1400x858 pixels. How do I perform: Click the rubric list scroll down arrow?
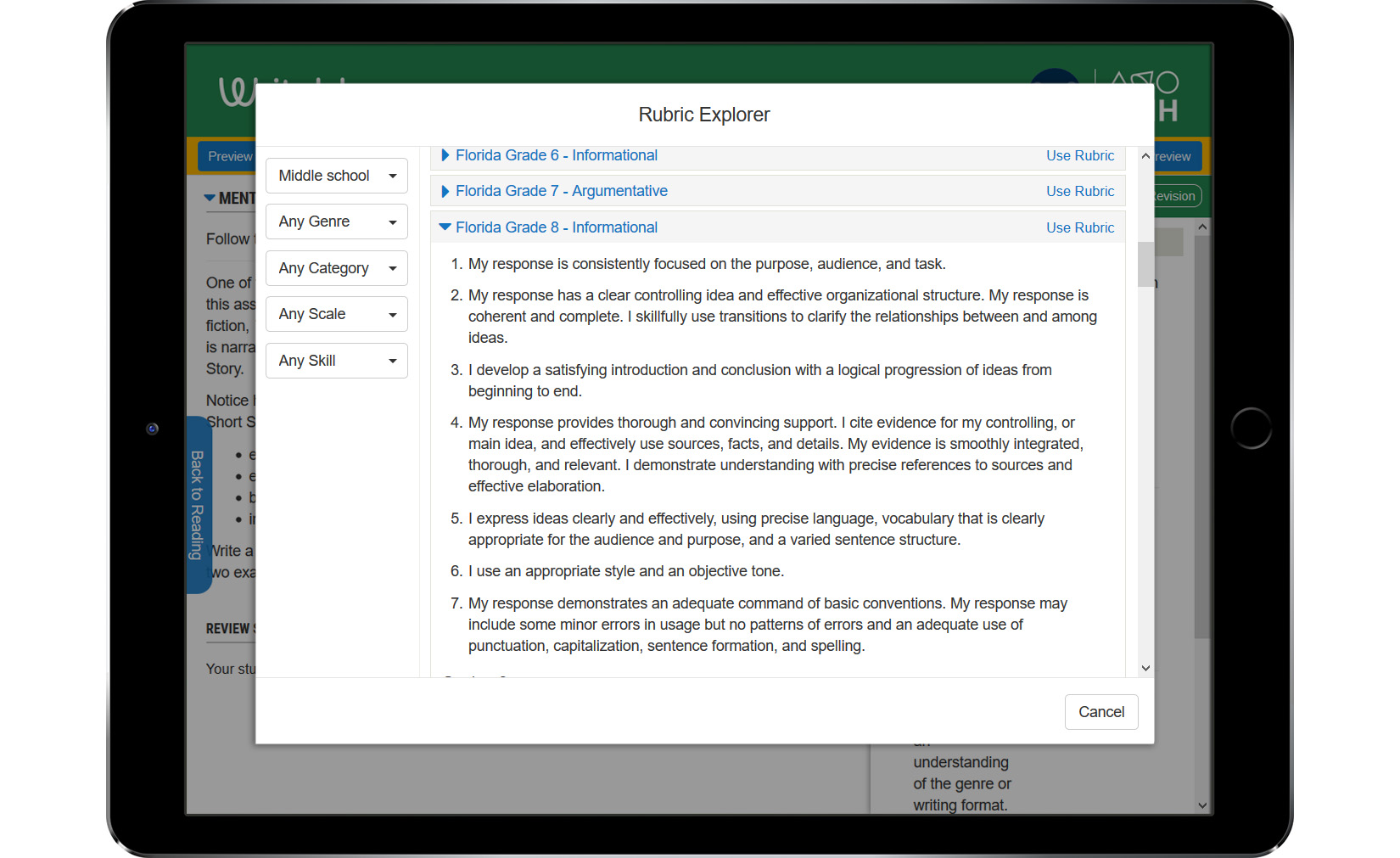(1145, 668)
